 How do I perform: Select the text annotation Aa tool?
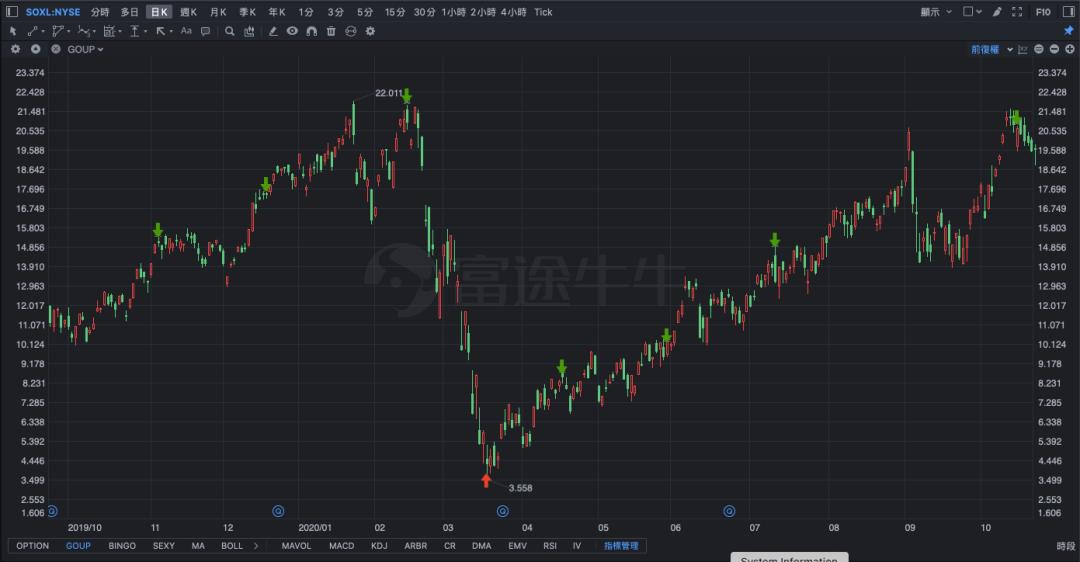(x=186, y=31)
